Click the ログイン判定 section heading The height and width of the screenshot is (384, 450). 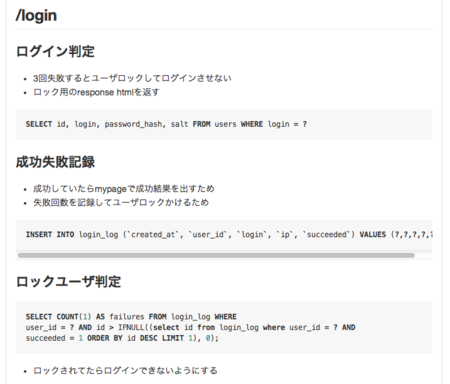[55, 51]
